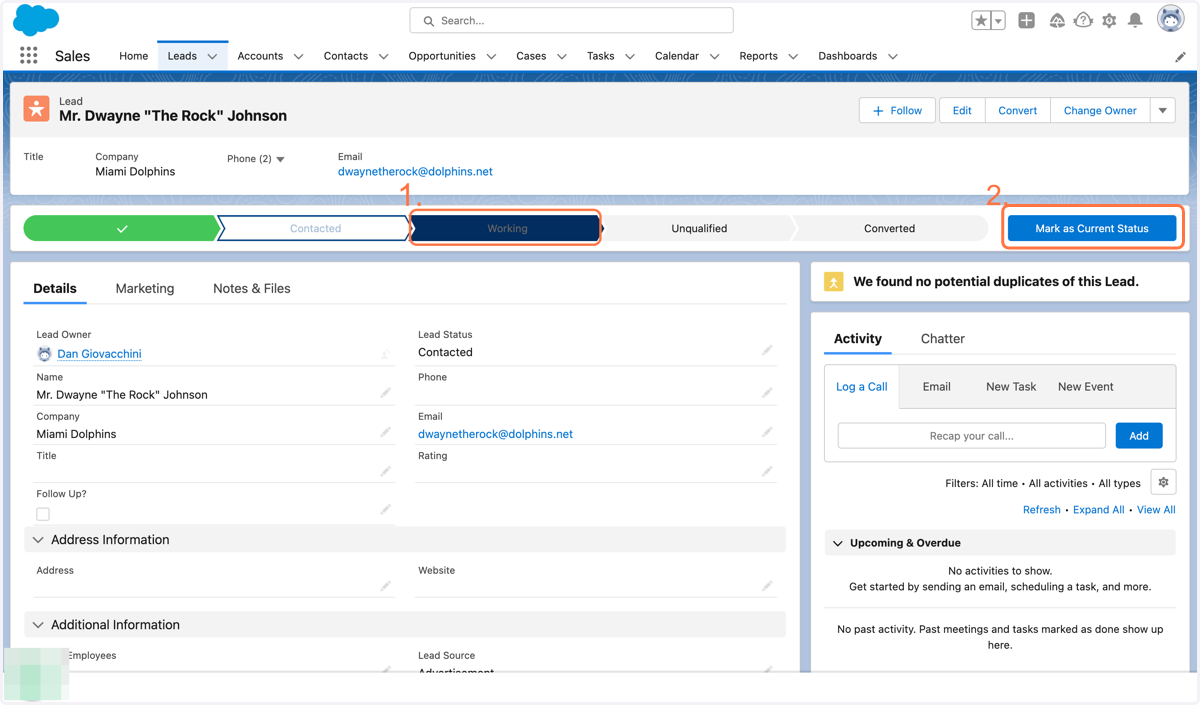Image resolution: width=1200 pixels, height=705 pixels.
Task: Open the App Launcher grid icon
Action: [29, 56]
